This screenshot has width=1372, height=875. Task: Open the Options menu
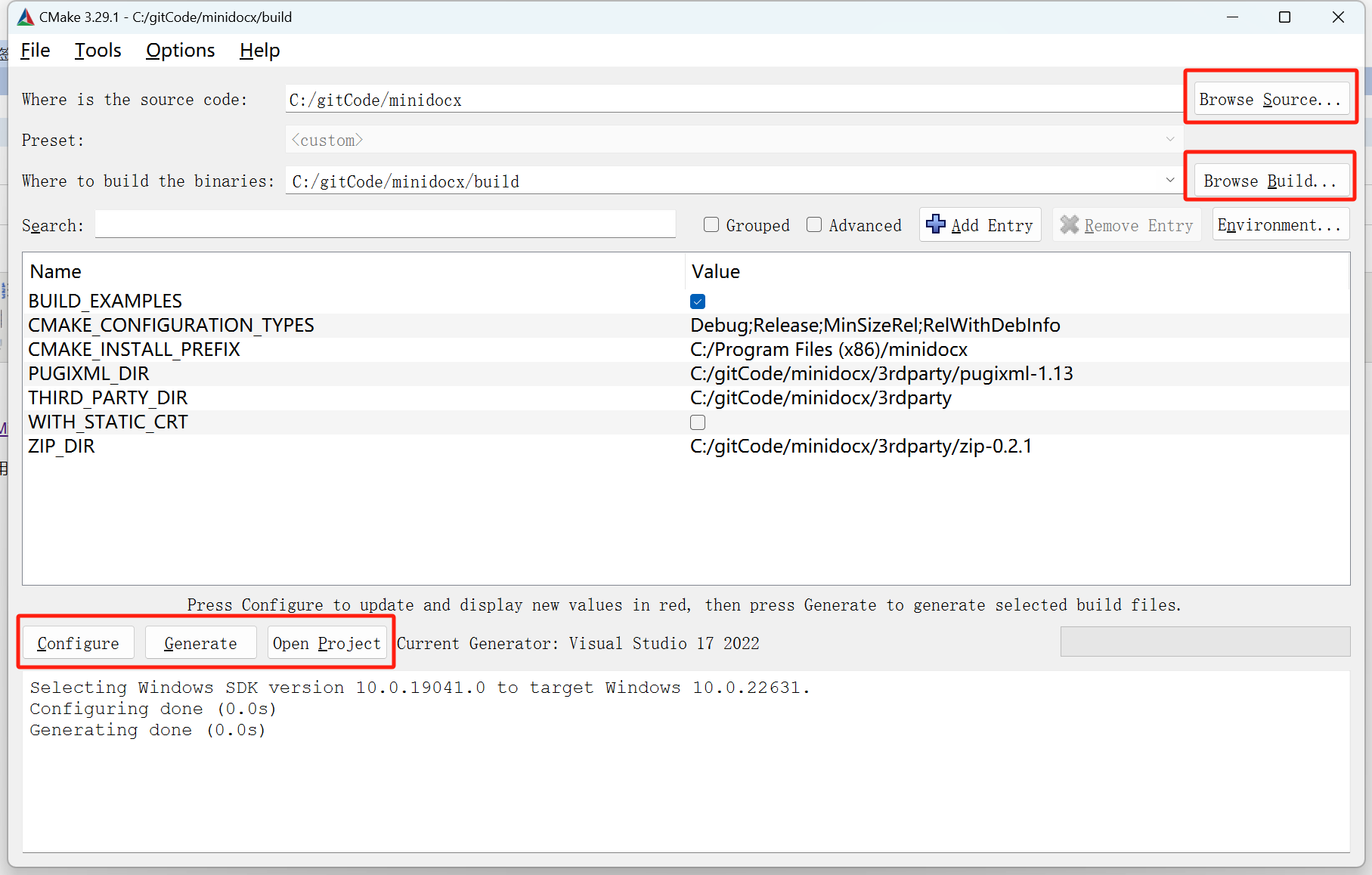pyautogui.click(x=181, y=51)
